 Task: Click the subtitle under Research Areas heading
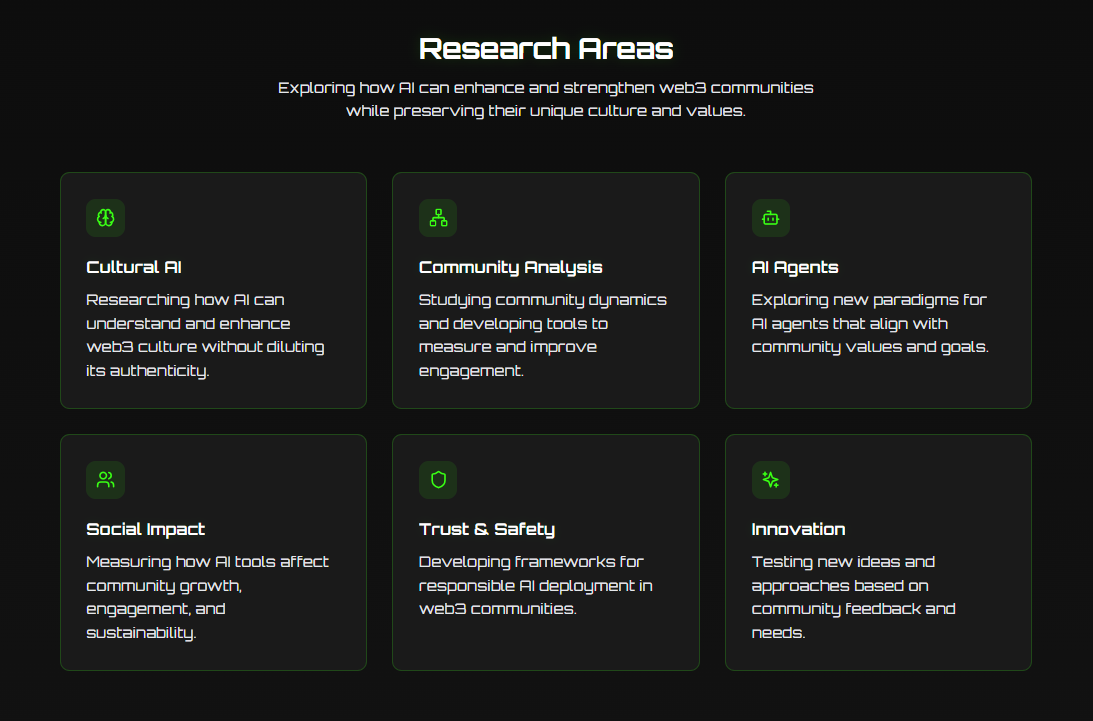546,99
